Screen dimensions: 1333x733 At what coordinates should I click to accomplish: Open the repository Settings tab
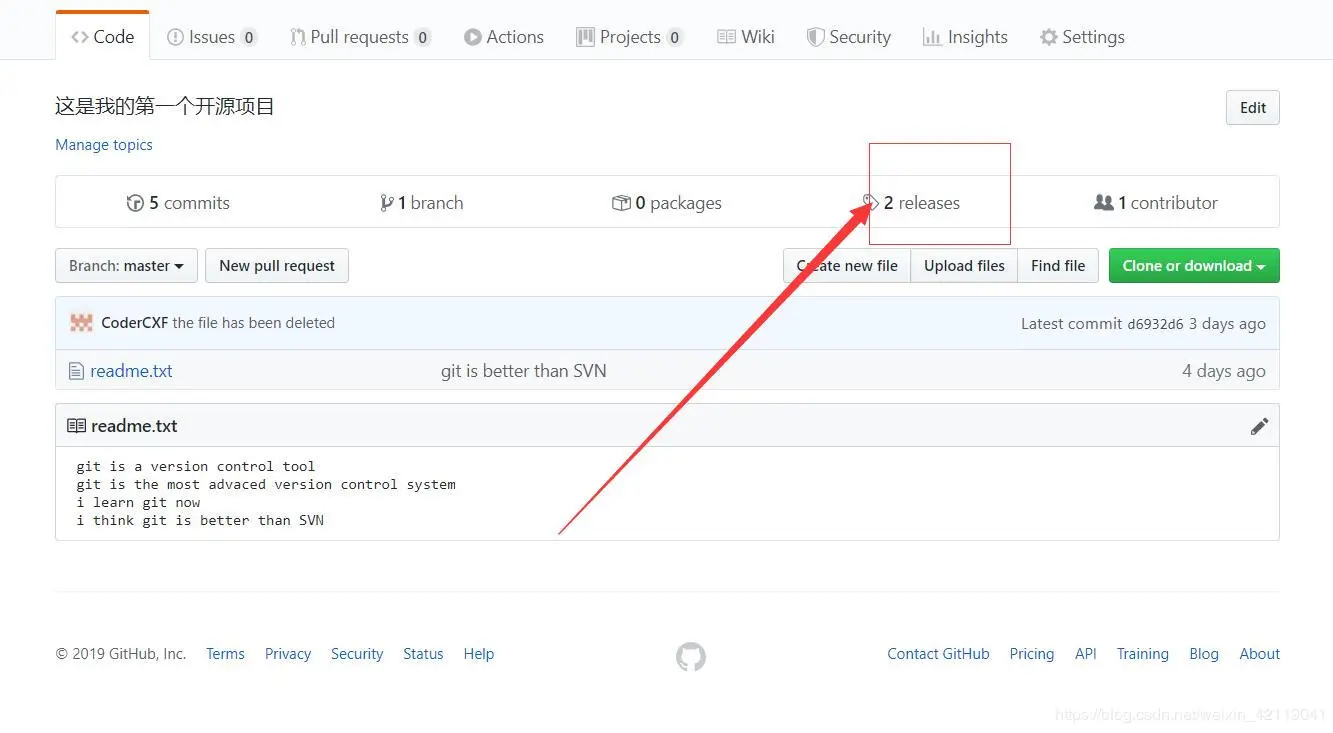(1082, 37)
